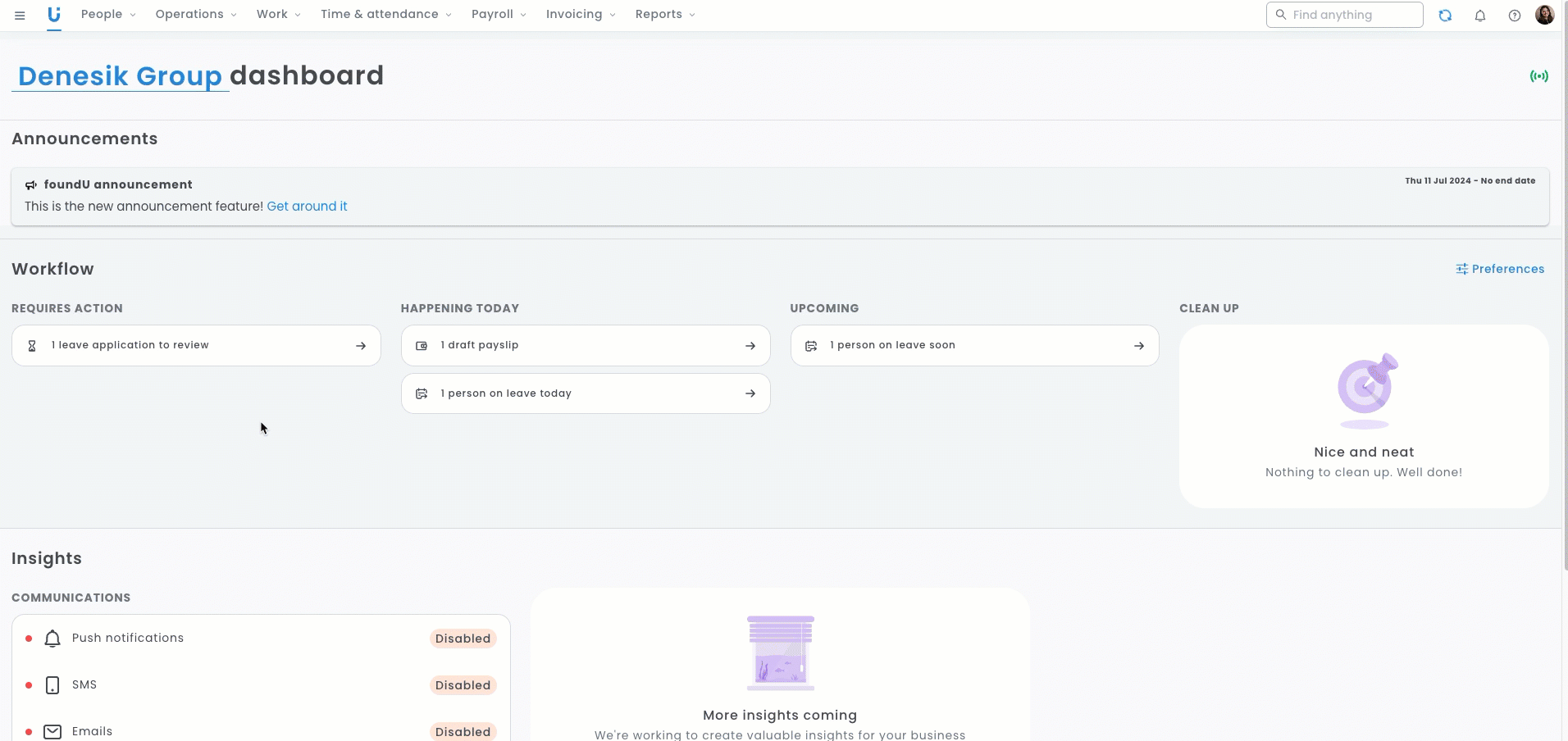The image size is (1568, 741).
Task: Click the foundU logo icon
Action: (54, 15)
